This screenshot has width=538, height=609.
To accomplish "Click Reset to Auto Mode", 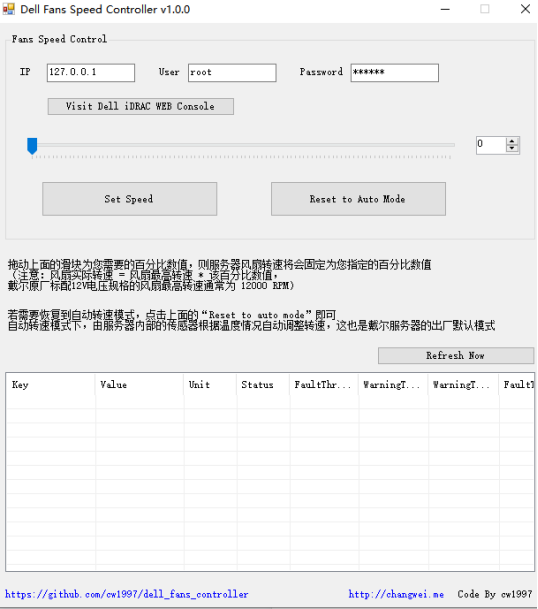I will [358, 199].
